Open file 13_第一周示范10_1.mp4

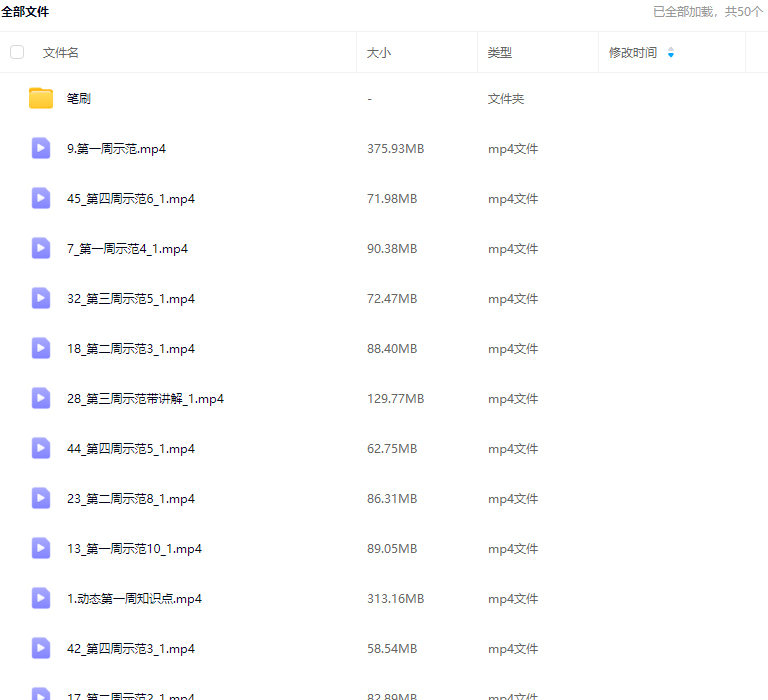(134, 549)
